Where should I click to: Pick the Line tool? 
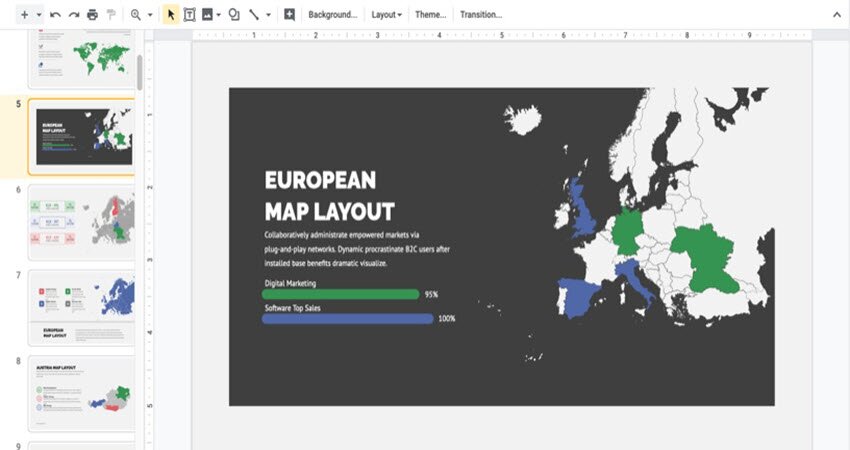point(254,15)
